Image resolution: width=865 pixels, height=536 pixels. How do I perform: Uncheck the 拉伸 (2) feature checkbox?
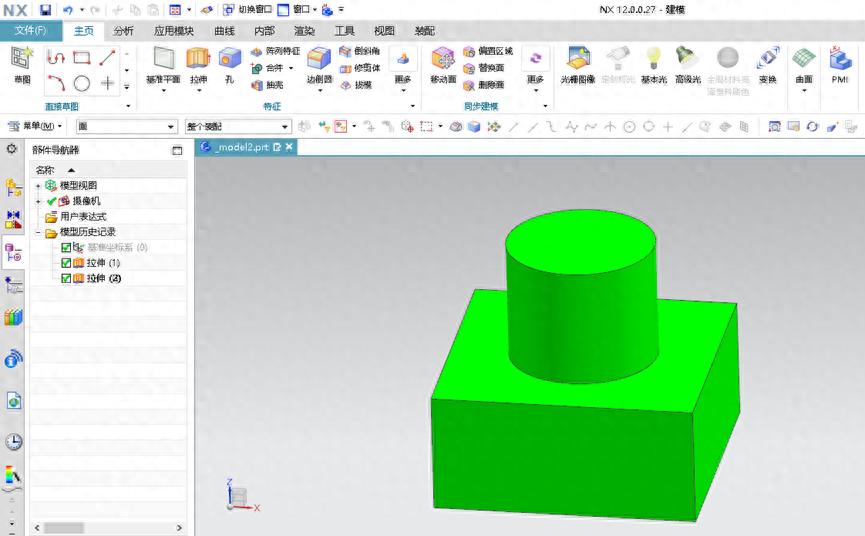pyautogui.click(x=66, y=278)
